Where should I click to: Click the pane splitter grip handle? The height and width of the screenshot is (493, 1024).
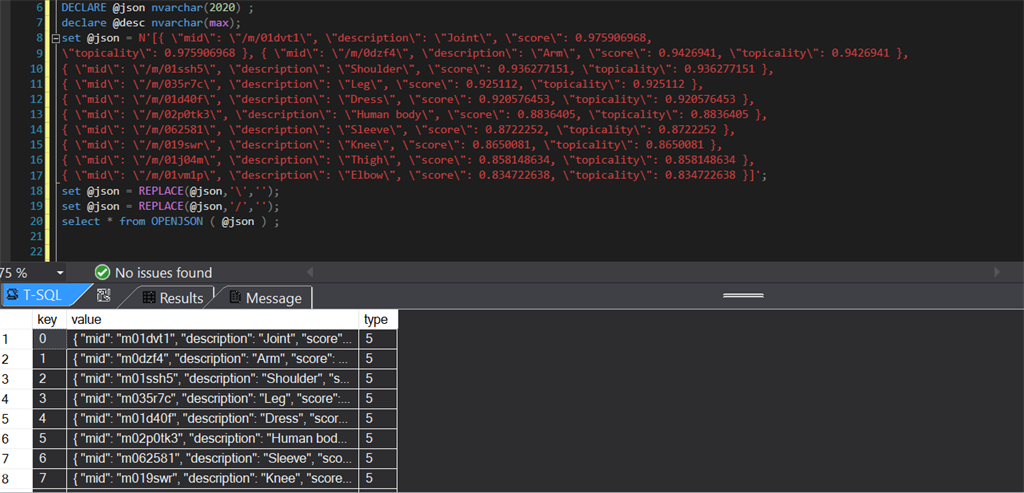[x=743, y=295]
